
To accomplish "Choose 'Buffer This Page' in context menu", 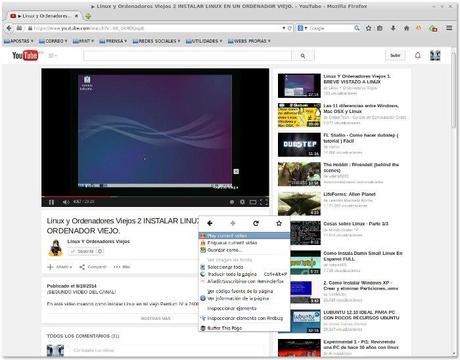I will pyautogui.click(x=244, y=328).
